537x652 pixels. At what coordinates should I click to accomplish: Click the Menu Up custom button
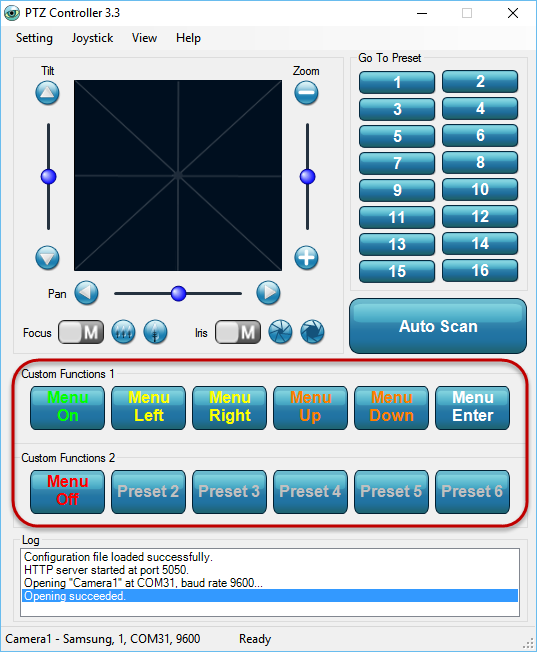310,408
